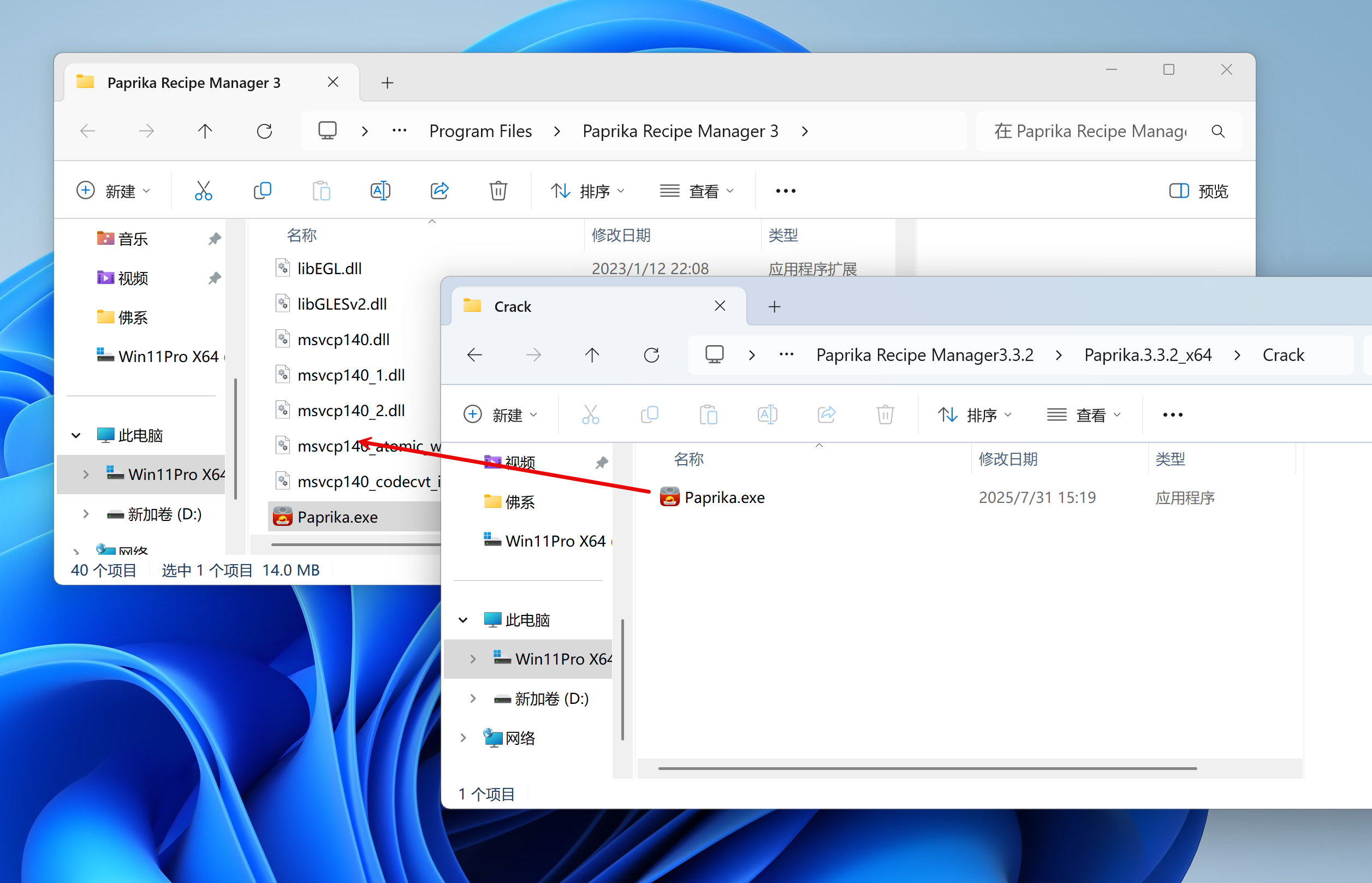Open the 排序 sort dropdown in Crack window
Image resolution: width=1372 pixels, height=883 pixels.
coord(975,414)
